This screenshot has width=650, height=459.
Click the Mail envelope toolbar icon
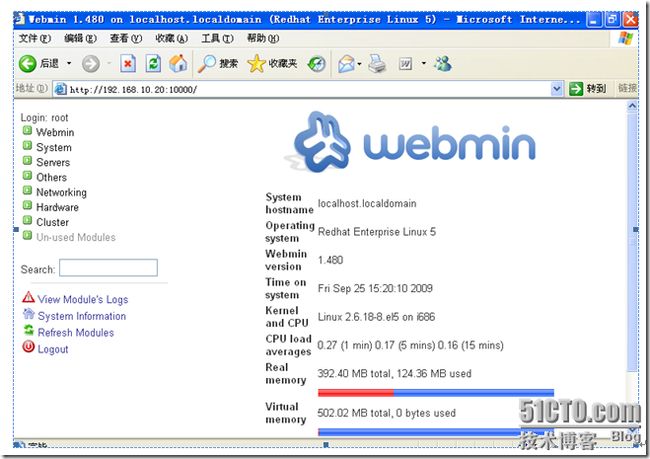coord(347,63)
